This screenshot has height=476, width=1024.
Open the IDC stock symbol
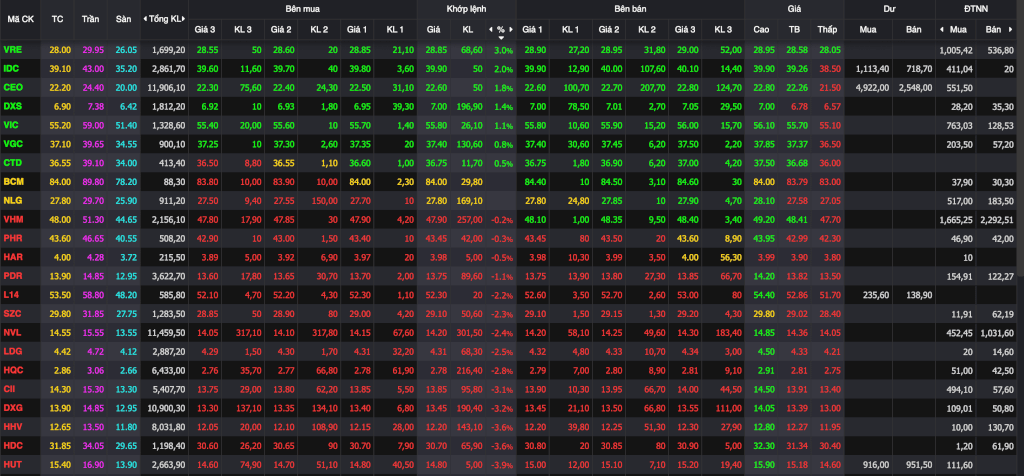coord(11,68)
